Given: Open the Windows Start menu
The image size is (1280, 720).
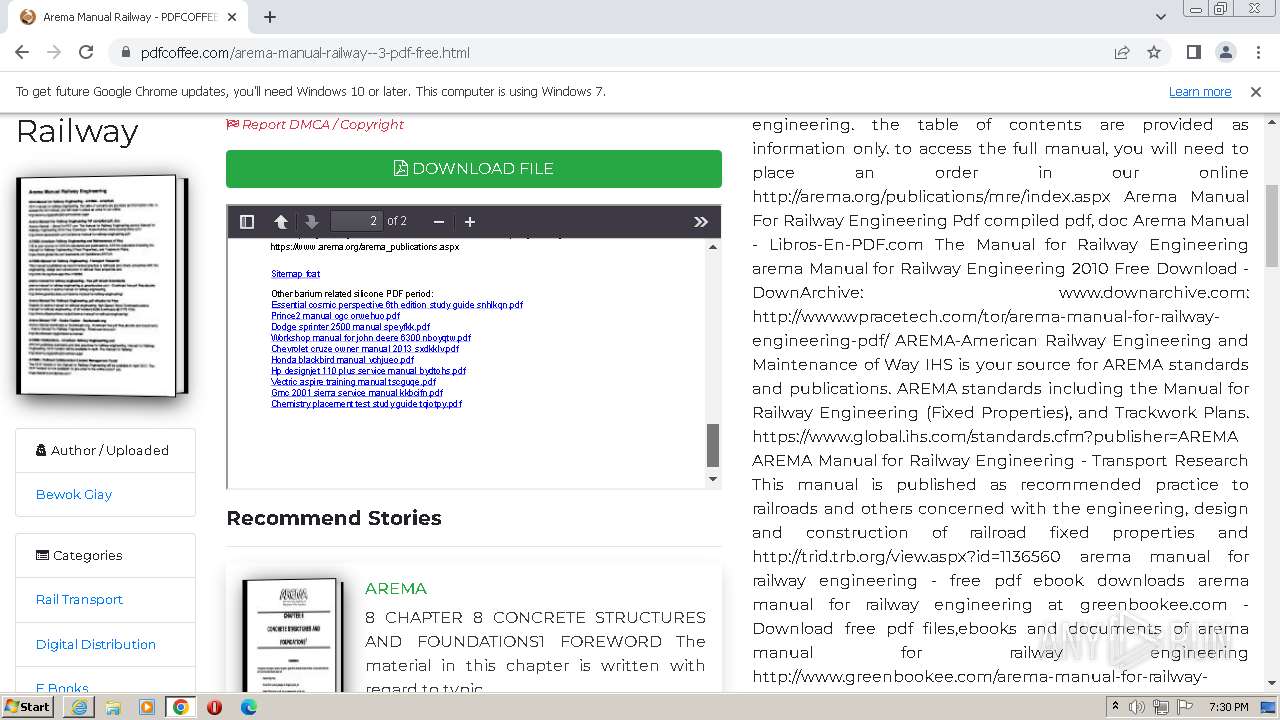Looking at the screenshot, I should 27,707.
